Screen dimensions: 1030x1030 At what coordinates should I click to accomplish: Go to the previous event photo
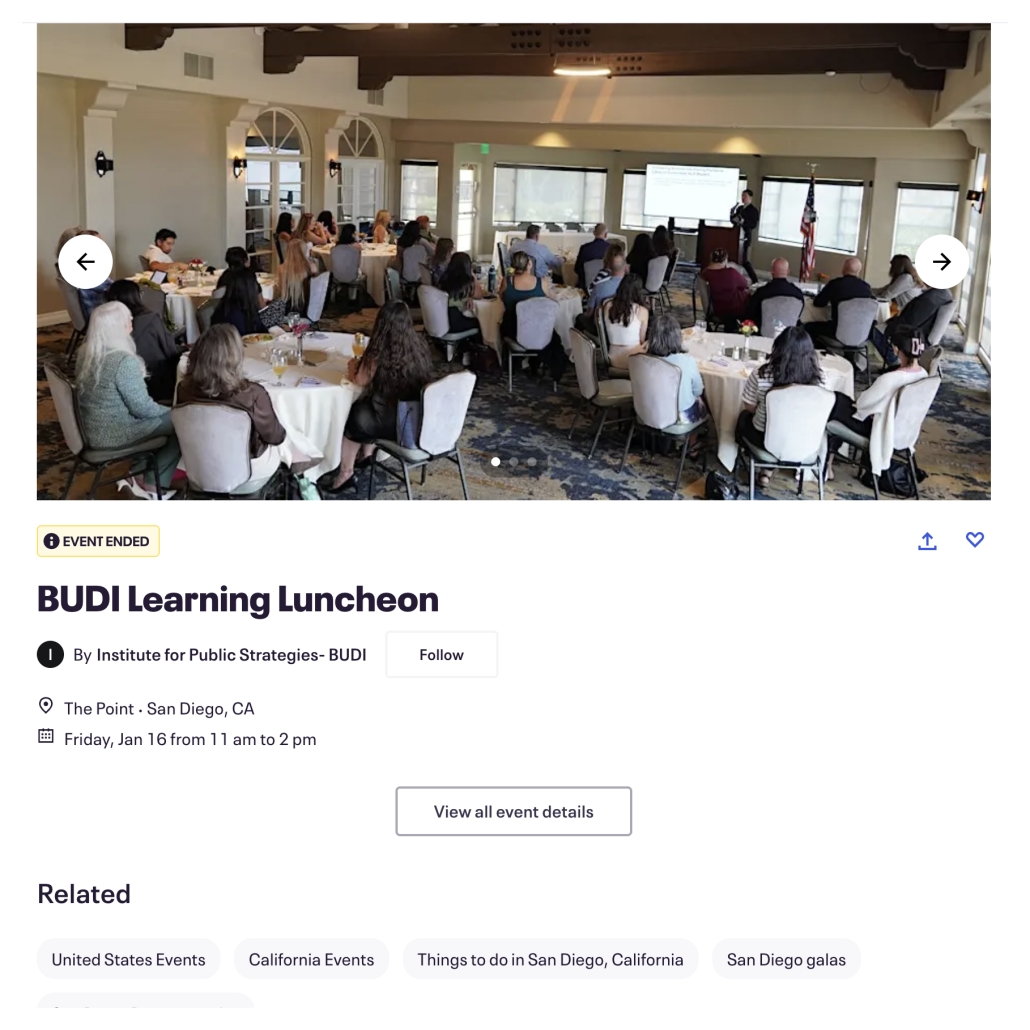[85, 262]
